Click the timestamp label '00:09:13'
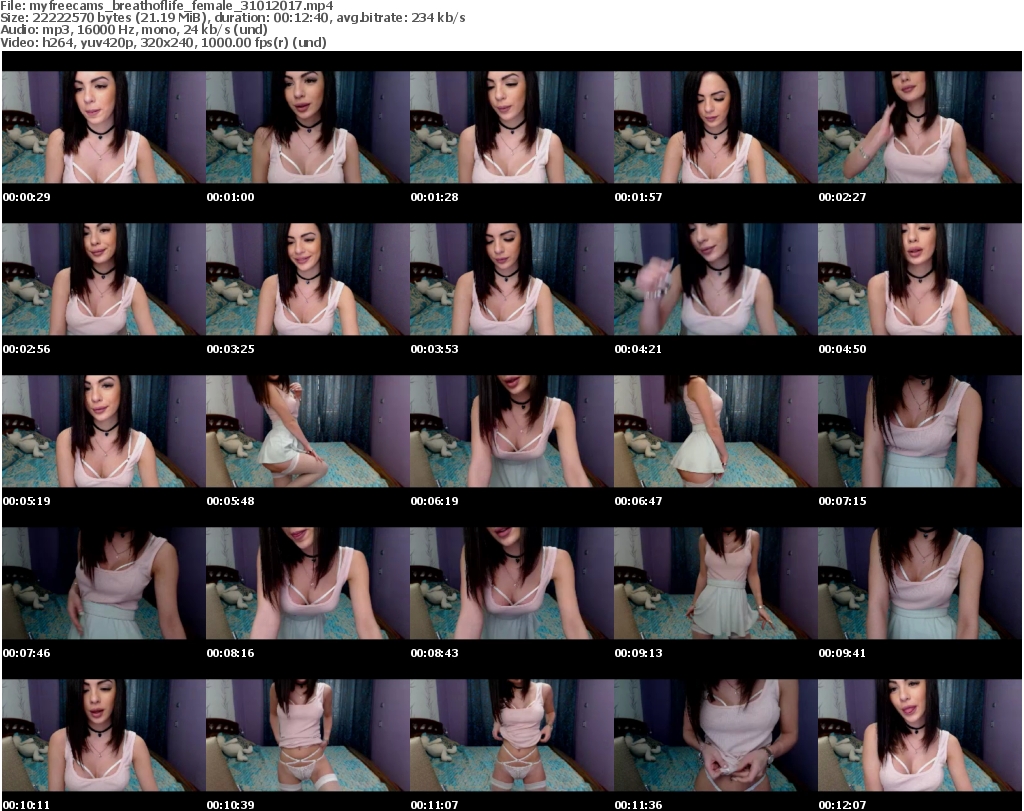The image size is (1024, 811). (x=638, y=652)
